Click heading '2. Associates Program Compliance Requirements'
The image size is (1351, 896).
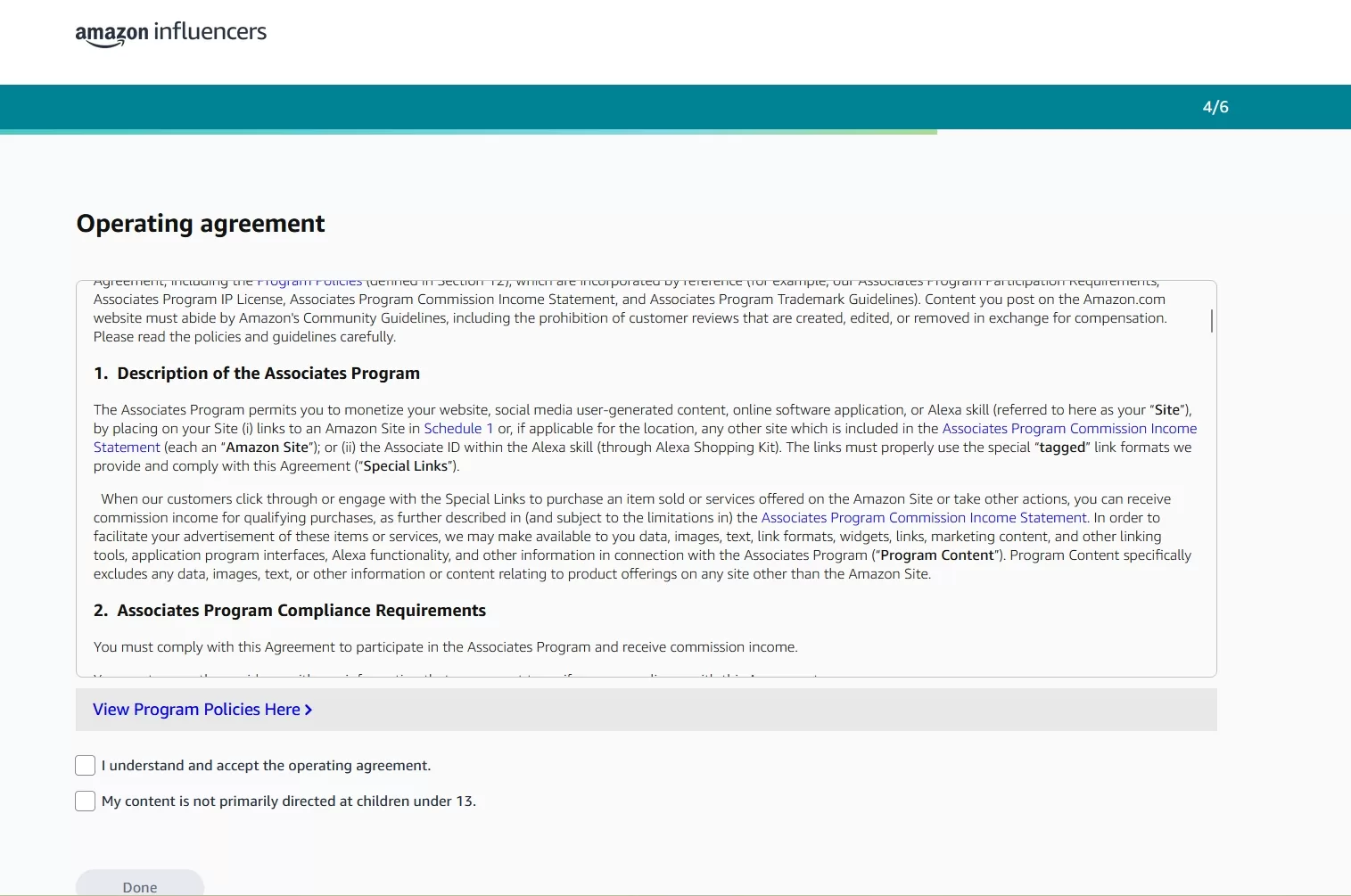click(290, 611)
